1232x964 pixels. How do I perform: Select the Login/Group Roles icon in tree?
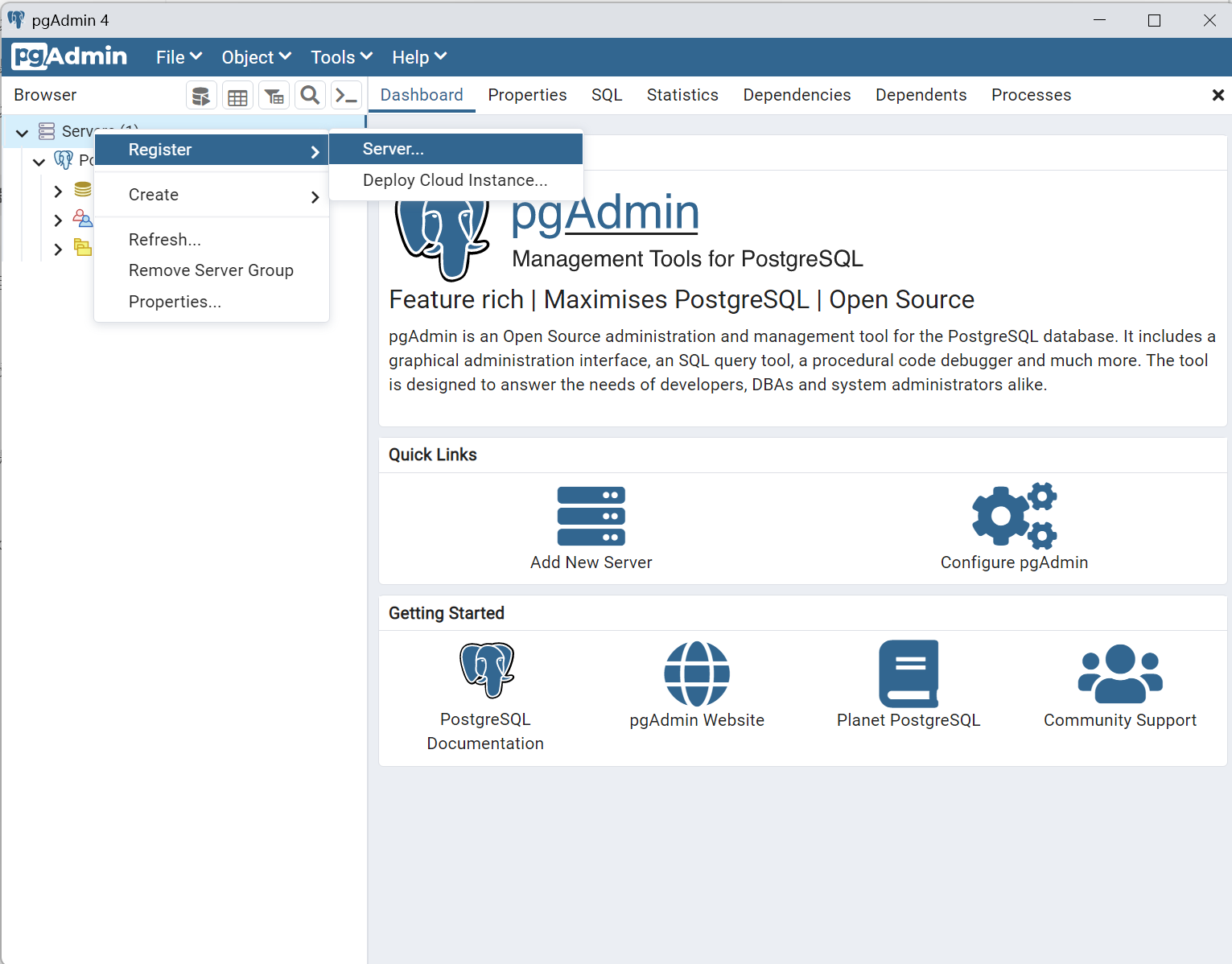pos(83,219)
